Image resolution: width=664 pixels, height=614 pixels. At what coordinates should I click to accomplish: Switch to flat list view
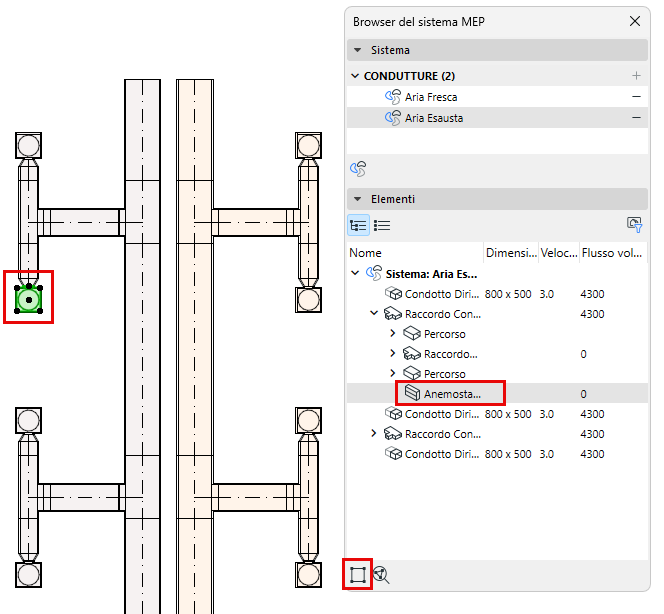pyautogui.click(x=382, y=225)
